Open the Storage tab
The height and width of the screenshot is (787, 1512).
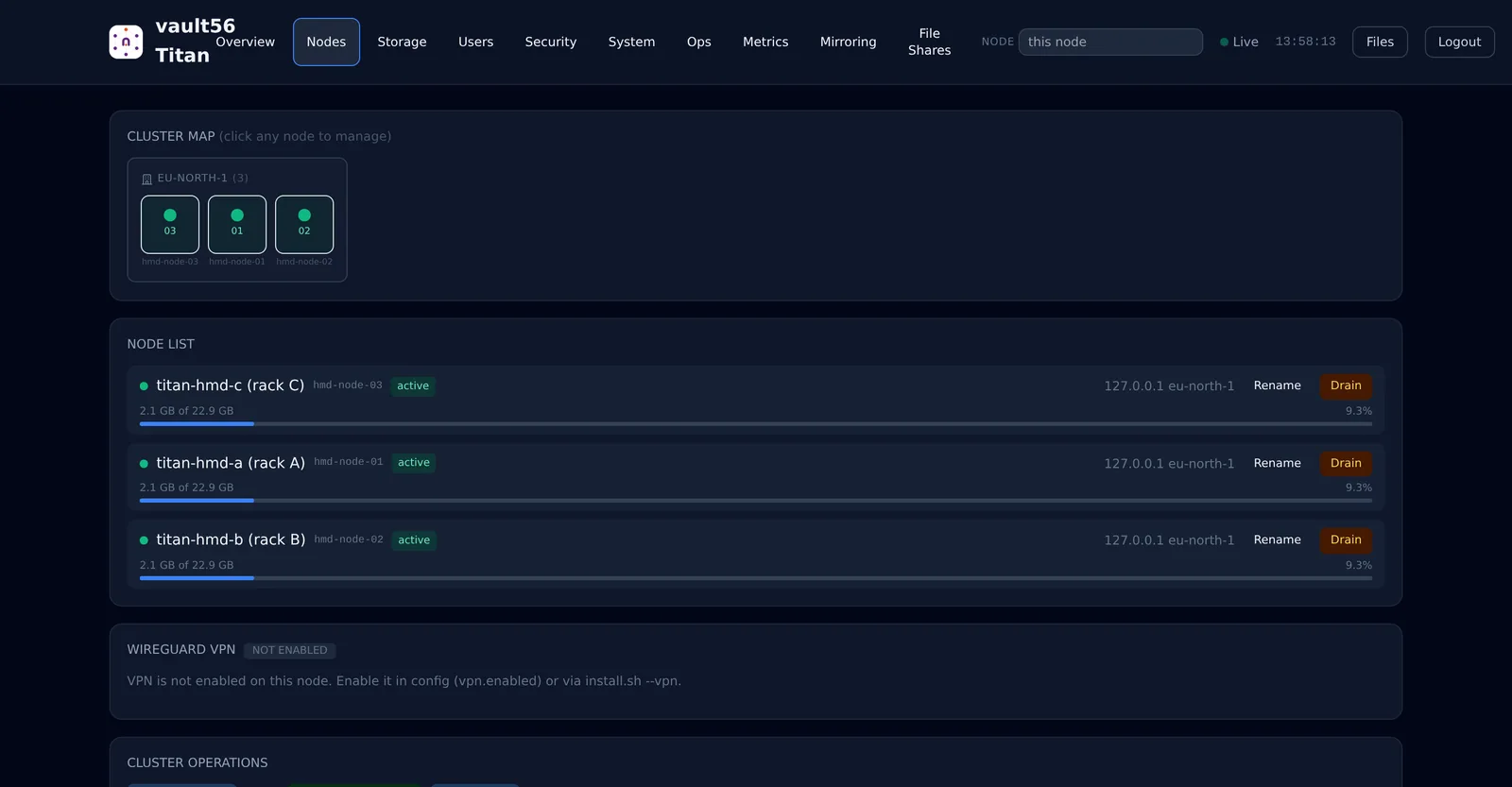[x=402, y=42]
